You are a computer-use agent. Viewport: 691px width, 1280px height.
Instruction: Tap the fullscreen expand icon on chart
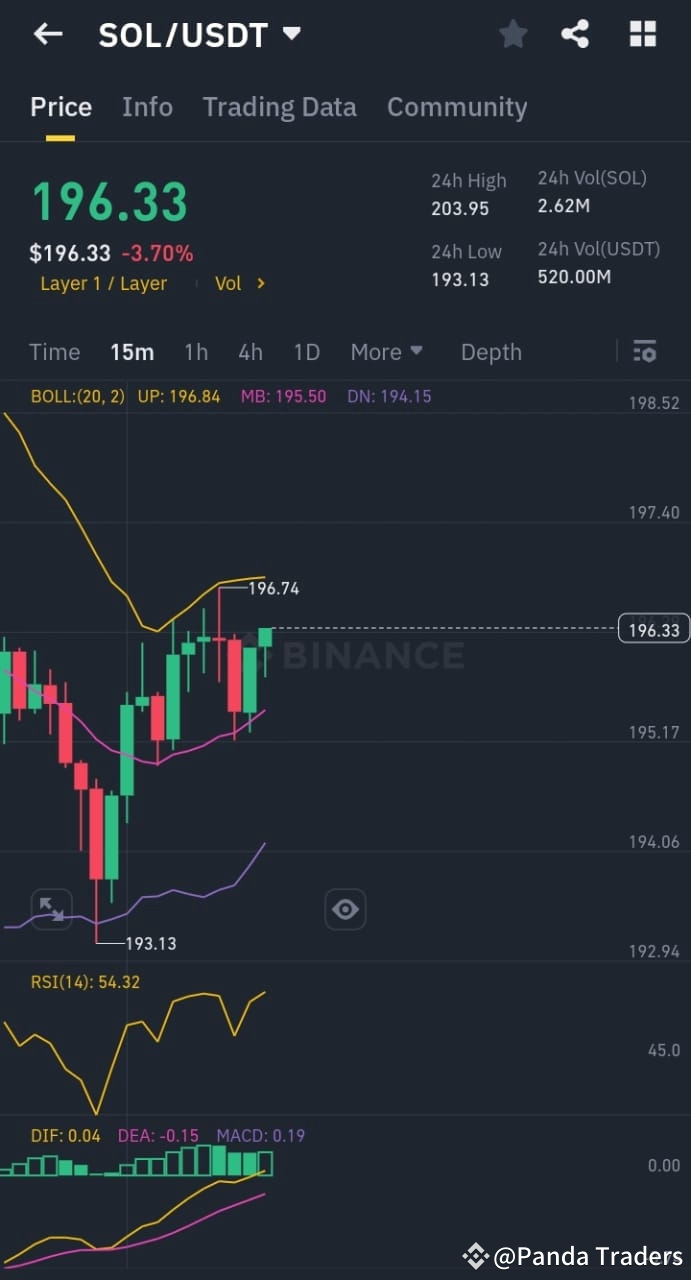tap(50, 909)
